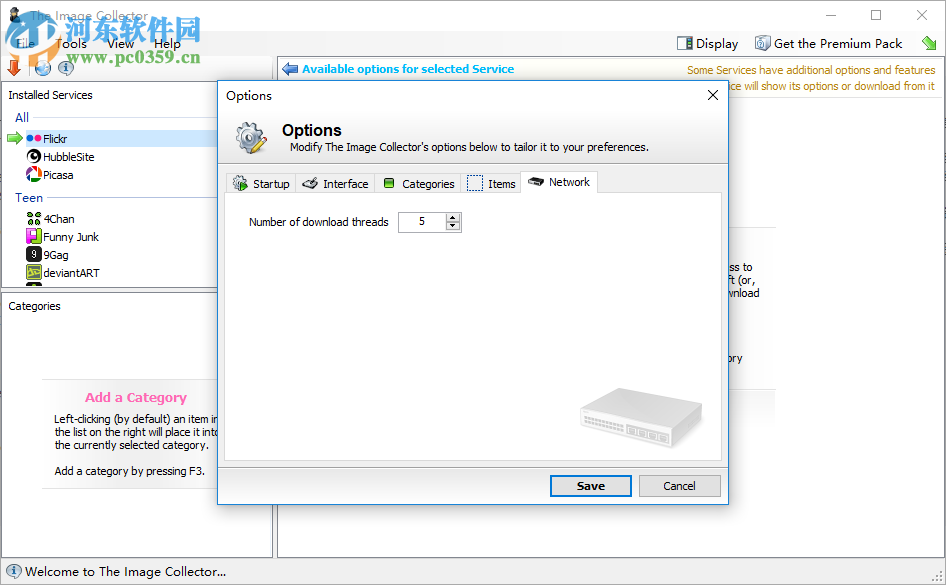Switch to the Items tab

[x=491, y=183]
